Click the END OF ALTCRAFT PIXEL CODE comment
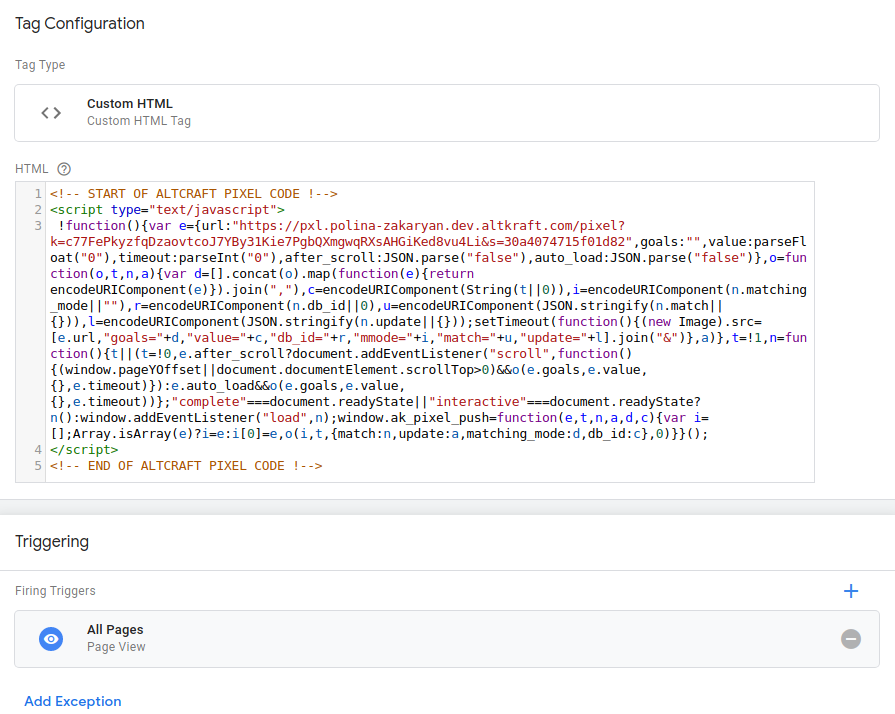The width and height of the screenshot is (895, 714). (186, 466)
